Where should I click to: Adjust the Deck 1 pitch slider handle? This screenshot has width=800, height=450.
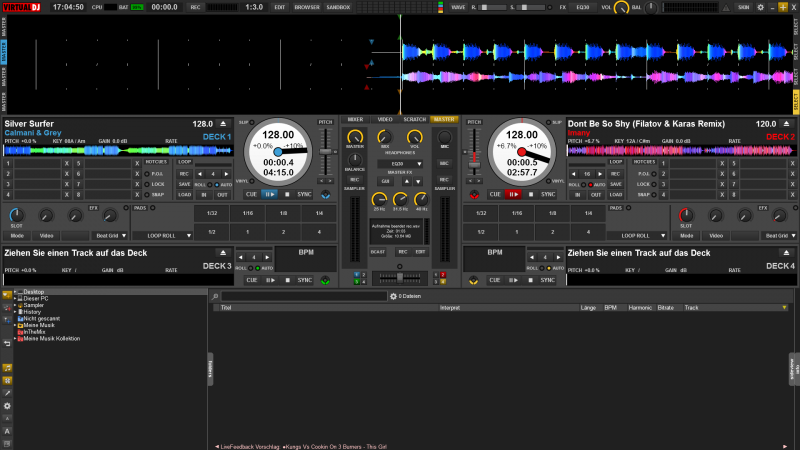click(326, 152)
